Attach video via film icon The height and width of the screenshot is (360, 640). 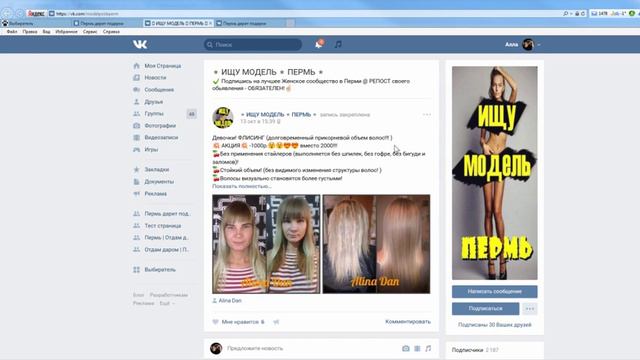(x=417, y=348)
